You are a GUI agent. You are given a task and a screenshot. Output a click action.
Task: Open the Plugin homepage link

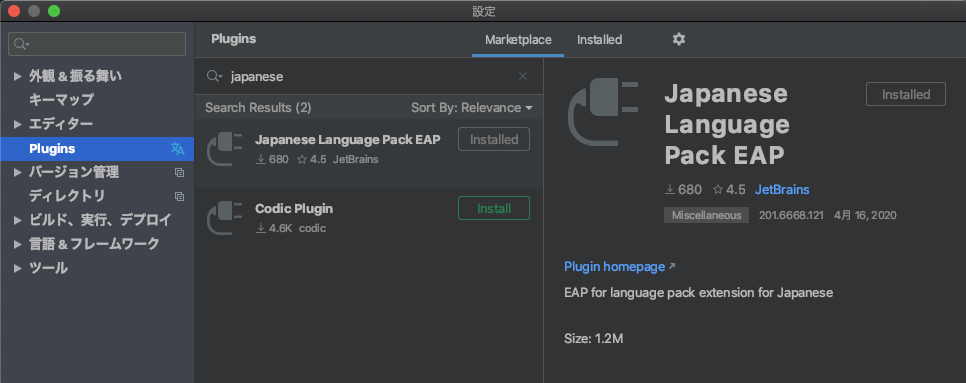click(614, 267)
